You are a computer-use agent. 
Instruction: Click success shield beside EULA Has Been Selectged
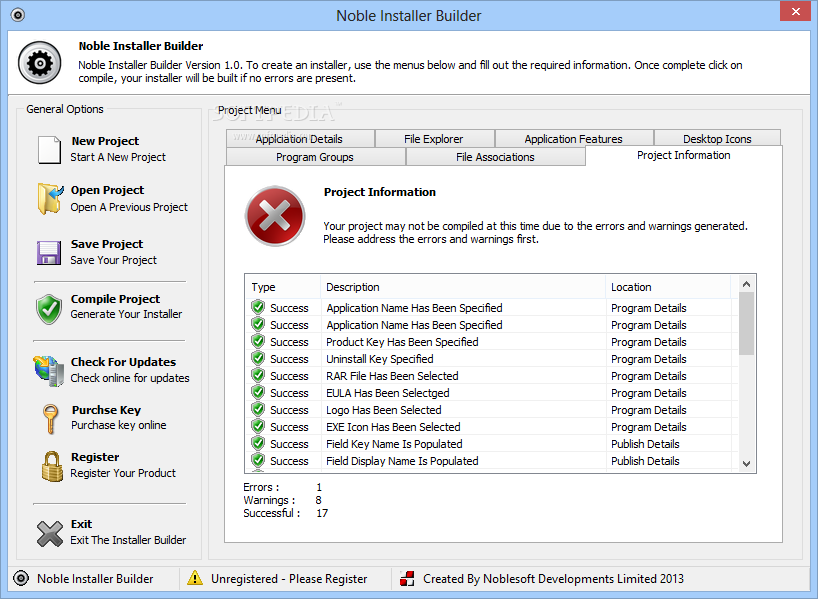tap(258, 392)
